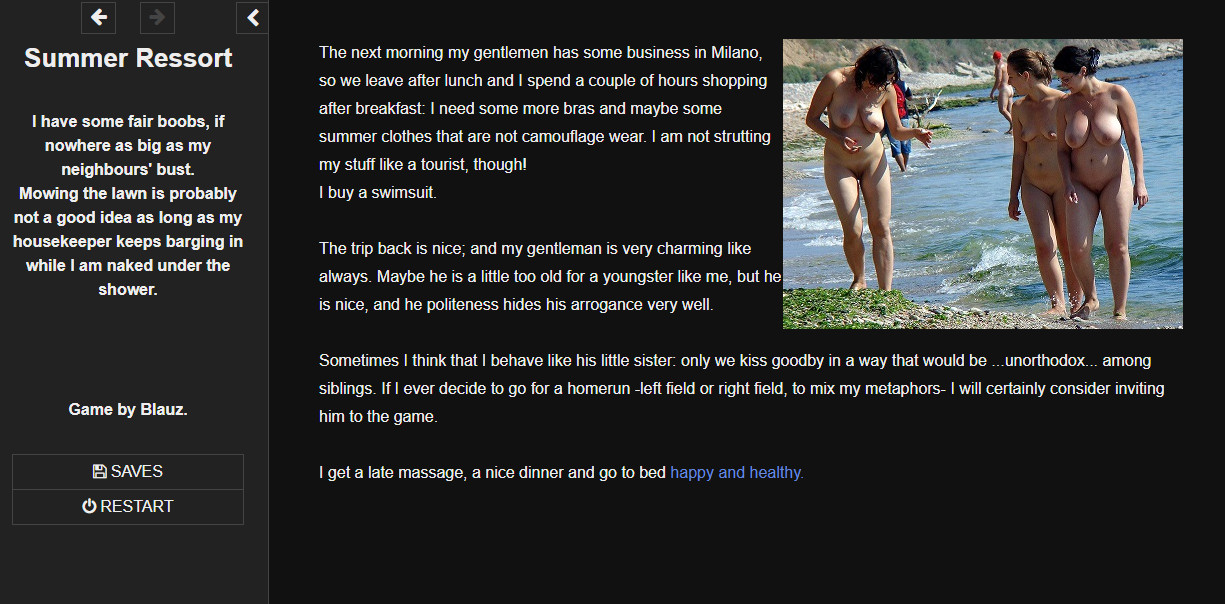Click the 'Game by Blauz.' credit text
Image resolution: width=1225 pixels, height=604 pixels.
coord(128,410)
